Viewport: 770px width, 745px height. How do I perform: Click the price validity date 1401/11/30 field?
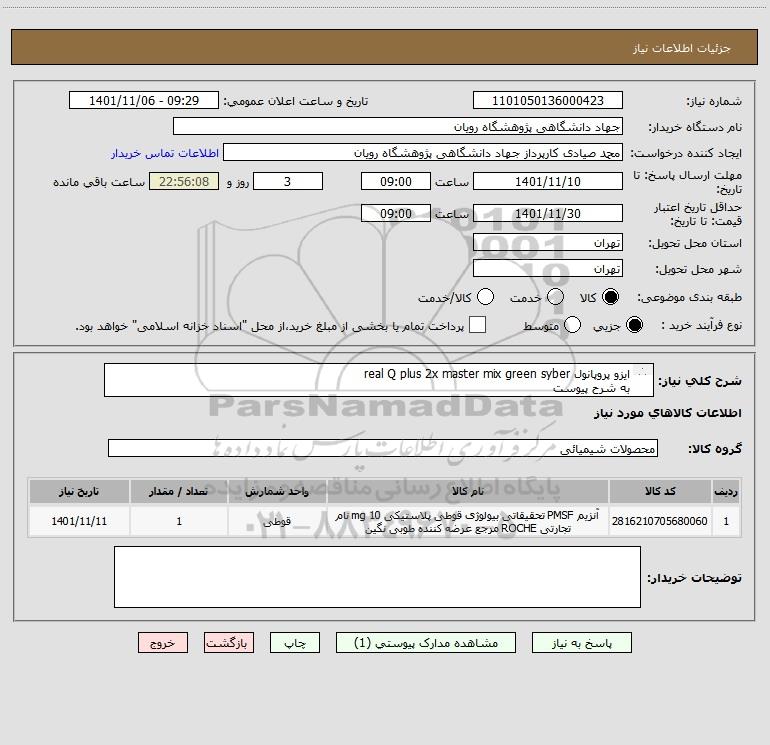pos(548,213)
